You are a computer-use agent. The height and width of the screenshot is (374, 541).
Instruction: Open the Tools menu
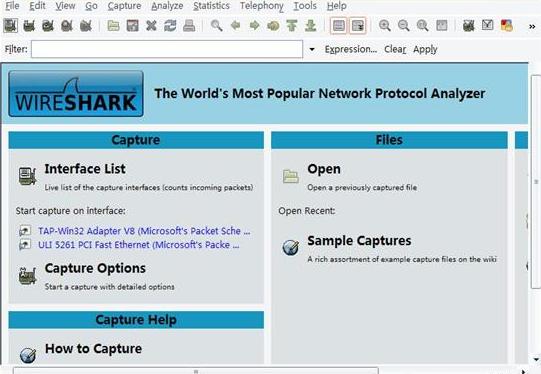(305, 6)
